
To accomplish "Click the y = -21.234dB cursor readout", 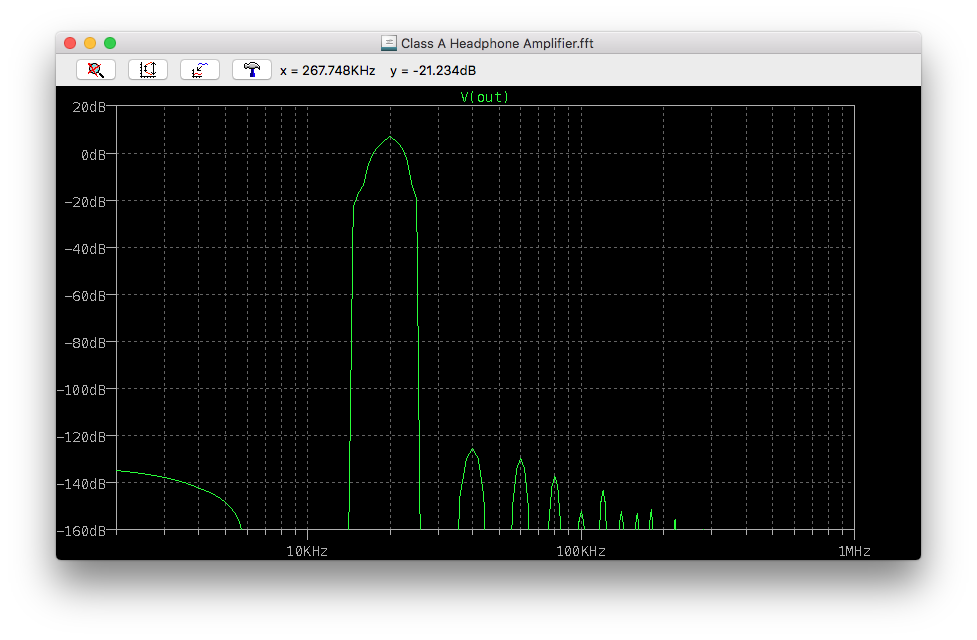I will (x=433, y=70).
